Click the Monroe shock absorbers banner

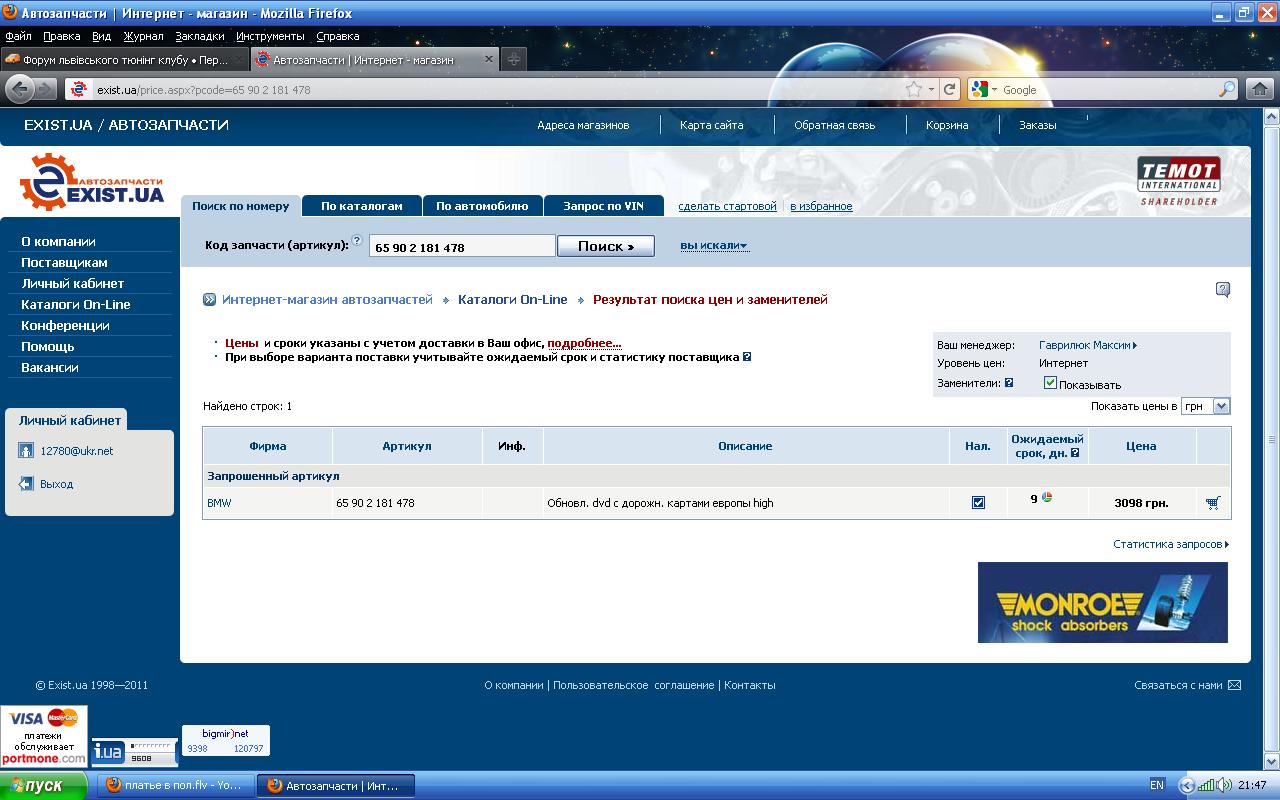tap(1102, 602)
